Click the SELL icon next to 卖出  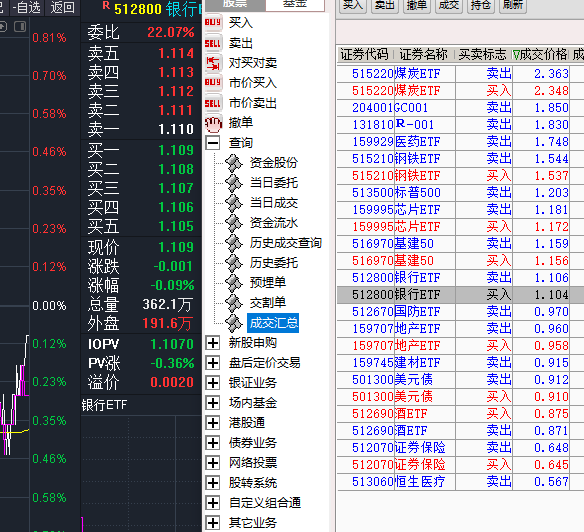coord(213,43)
